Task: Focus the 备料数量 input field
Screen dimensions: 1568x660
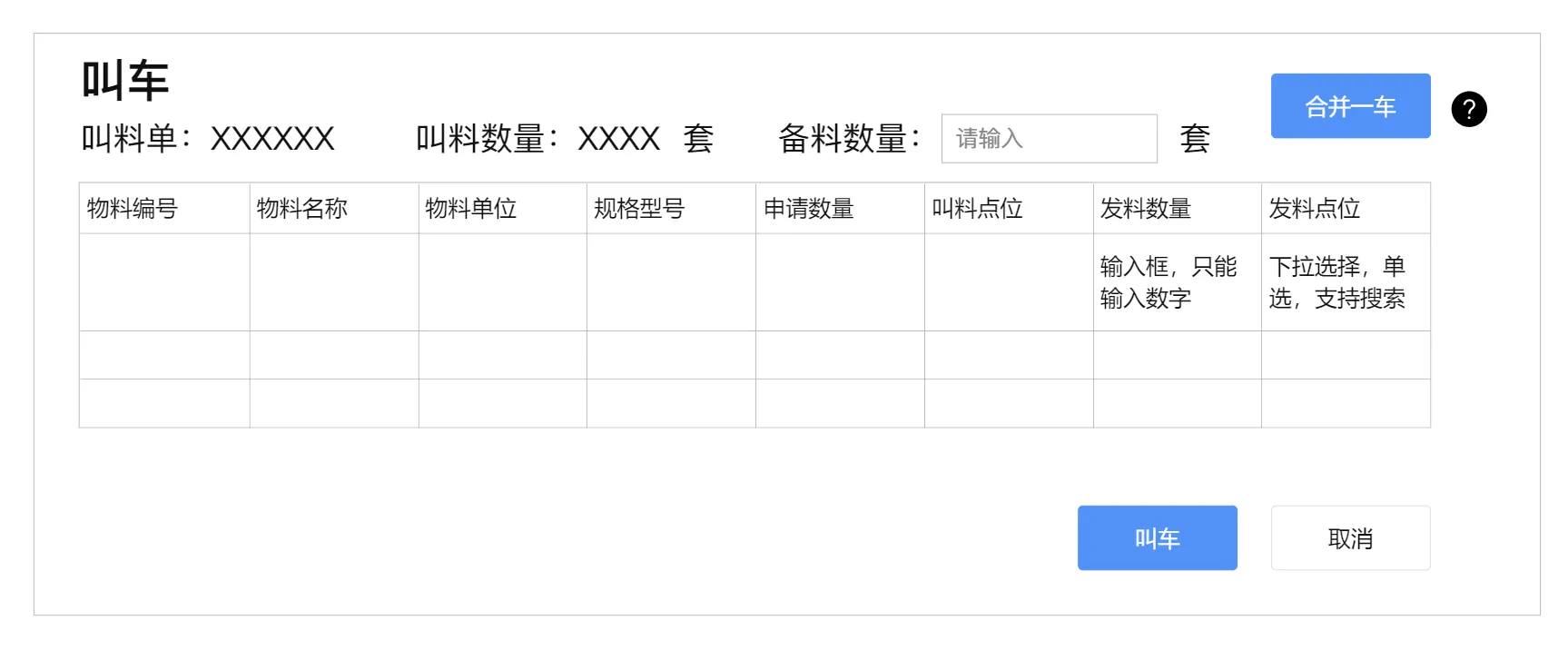Action: pyautogui.click(x=1049, y=138)
